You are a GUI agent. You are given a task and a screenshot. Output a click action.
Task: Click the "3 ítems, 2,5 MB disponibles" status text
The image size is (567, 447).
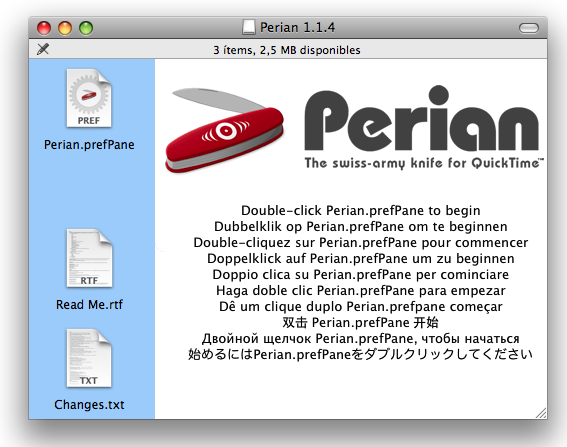(x=287, y=50)
